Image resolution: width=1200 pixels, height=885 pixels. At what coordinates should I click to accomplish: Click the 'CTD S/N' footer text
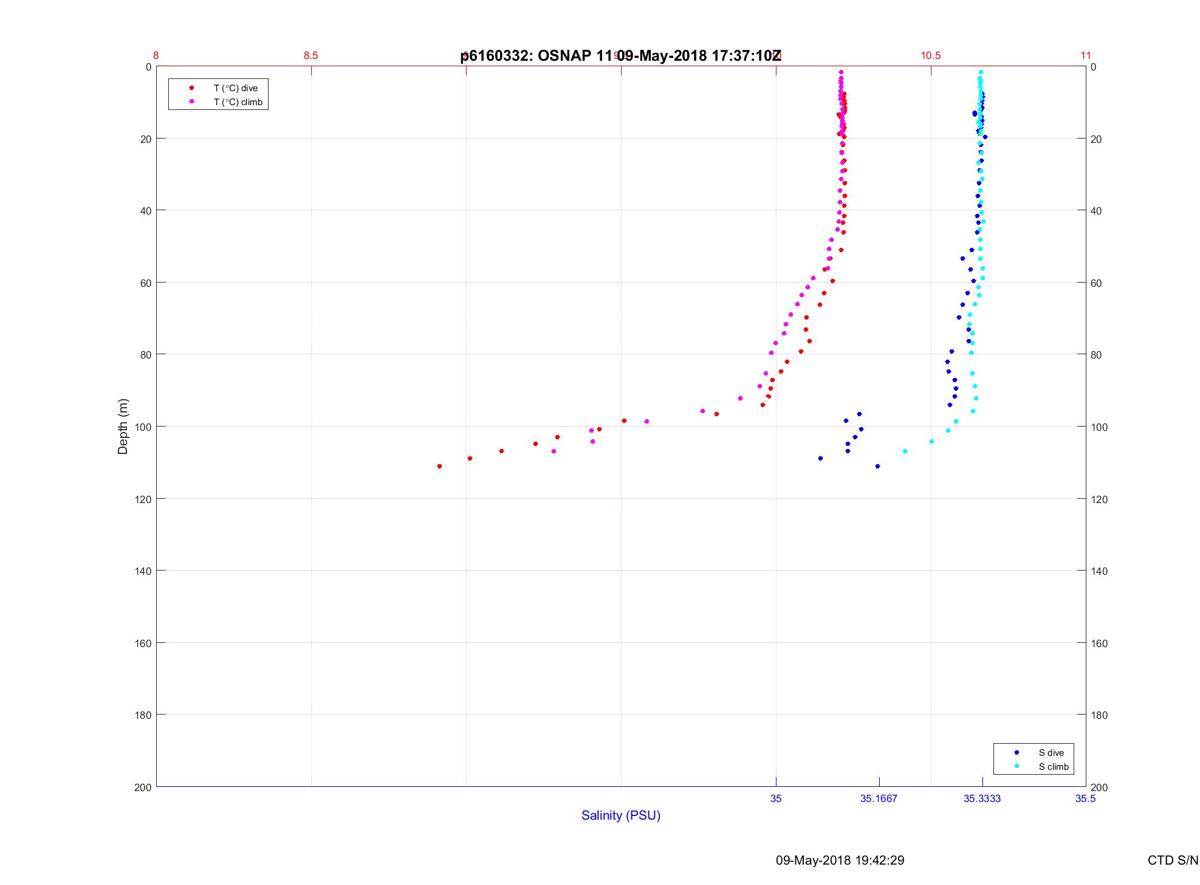(x=1173, y=860)
